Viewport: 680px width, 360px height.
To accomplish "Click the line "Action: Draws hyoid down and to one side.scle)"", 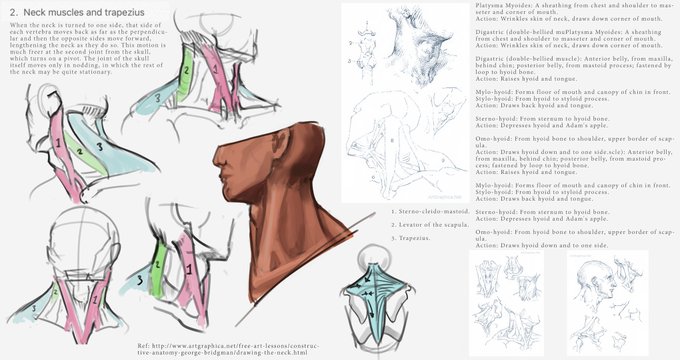I will [x=574, y=152].
